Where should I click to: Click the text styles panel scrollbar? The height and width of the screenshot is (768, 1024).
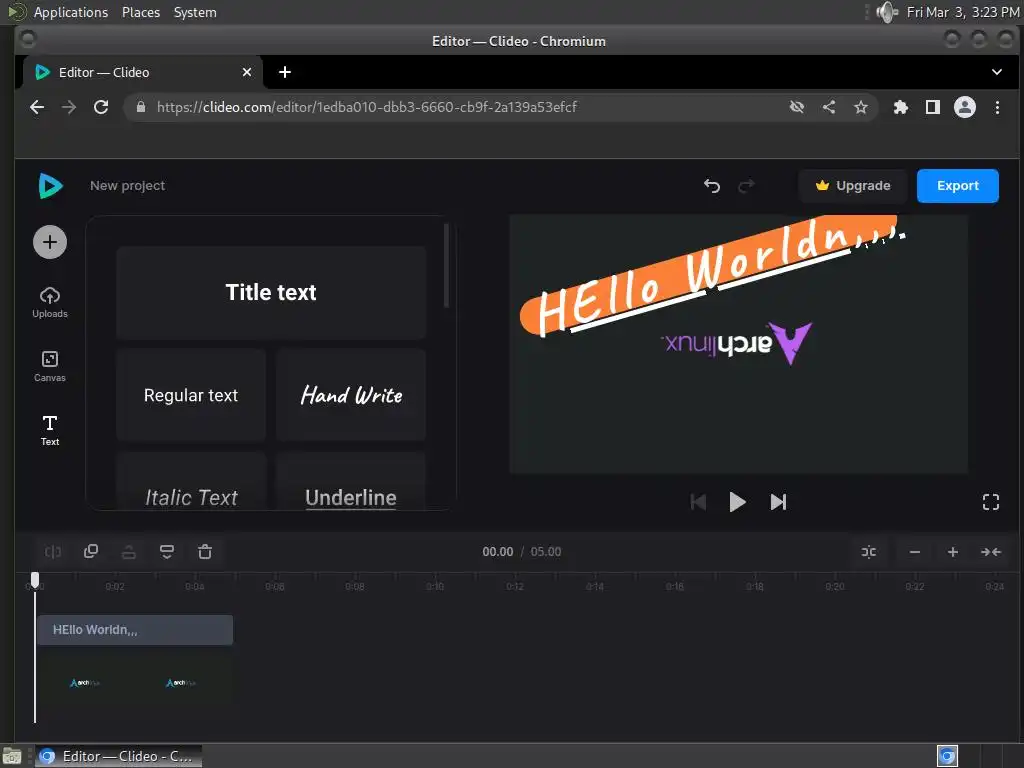click(446, 265)
